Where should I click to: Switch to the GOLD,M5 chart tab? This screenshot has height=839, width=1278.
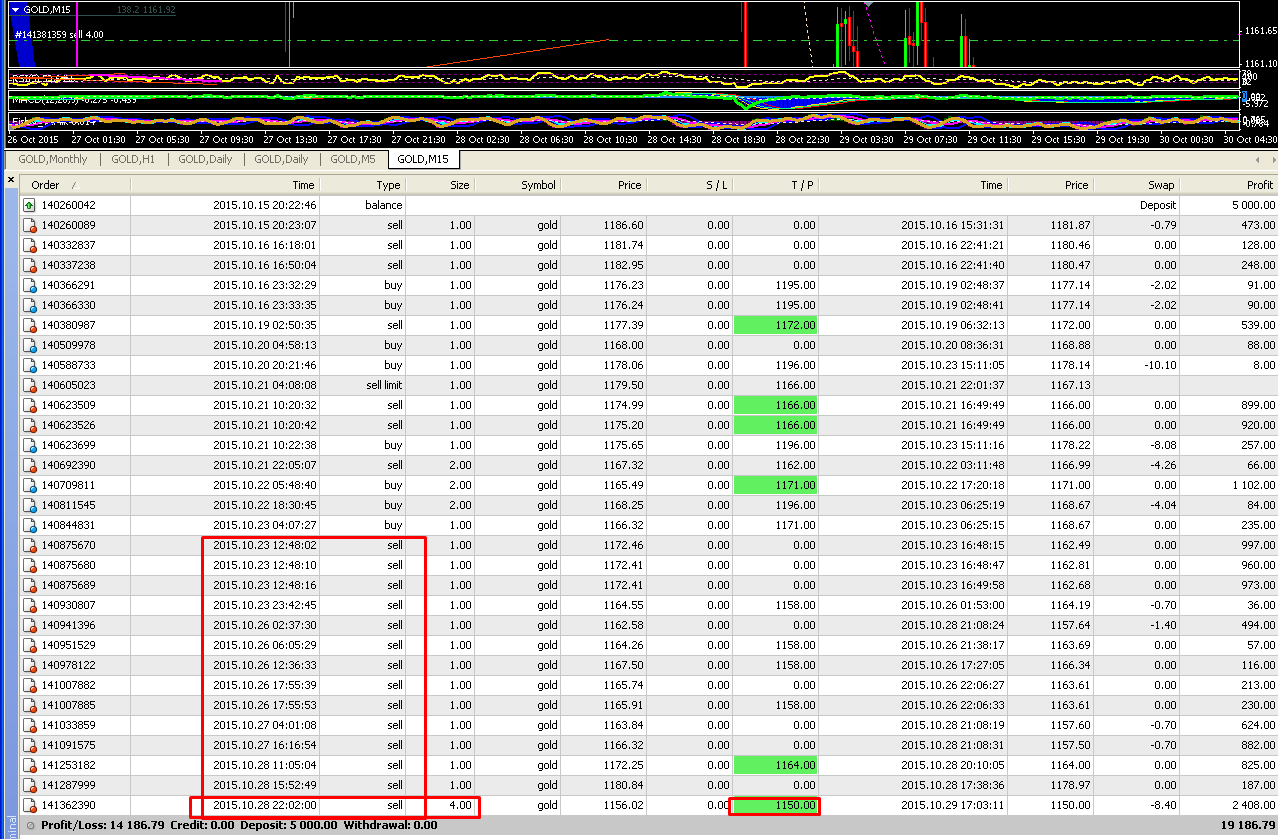tap(353, 159)
